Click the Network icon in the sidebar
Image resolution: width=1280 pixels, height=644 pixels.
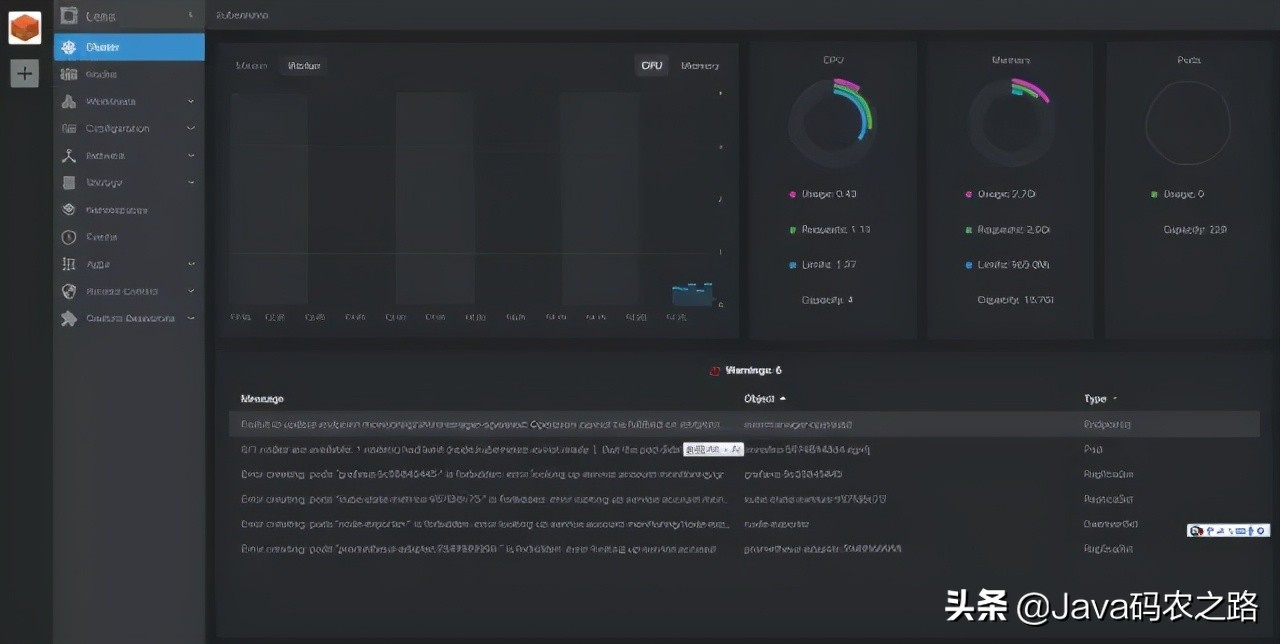pyautogui.click(x=69, y=156)
